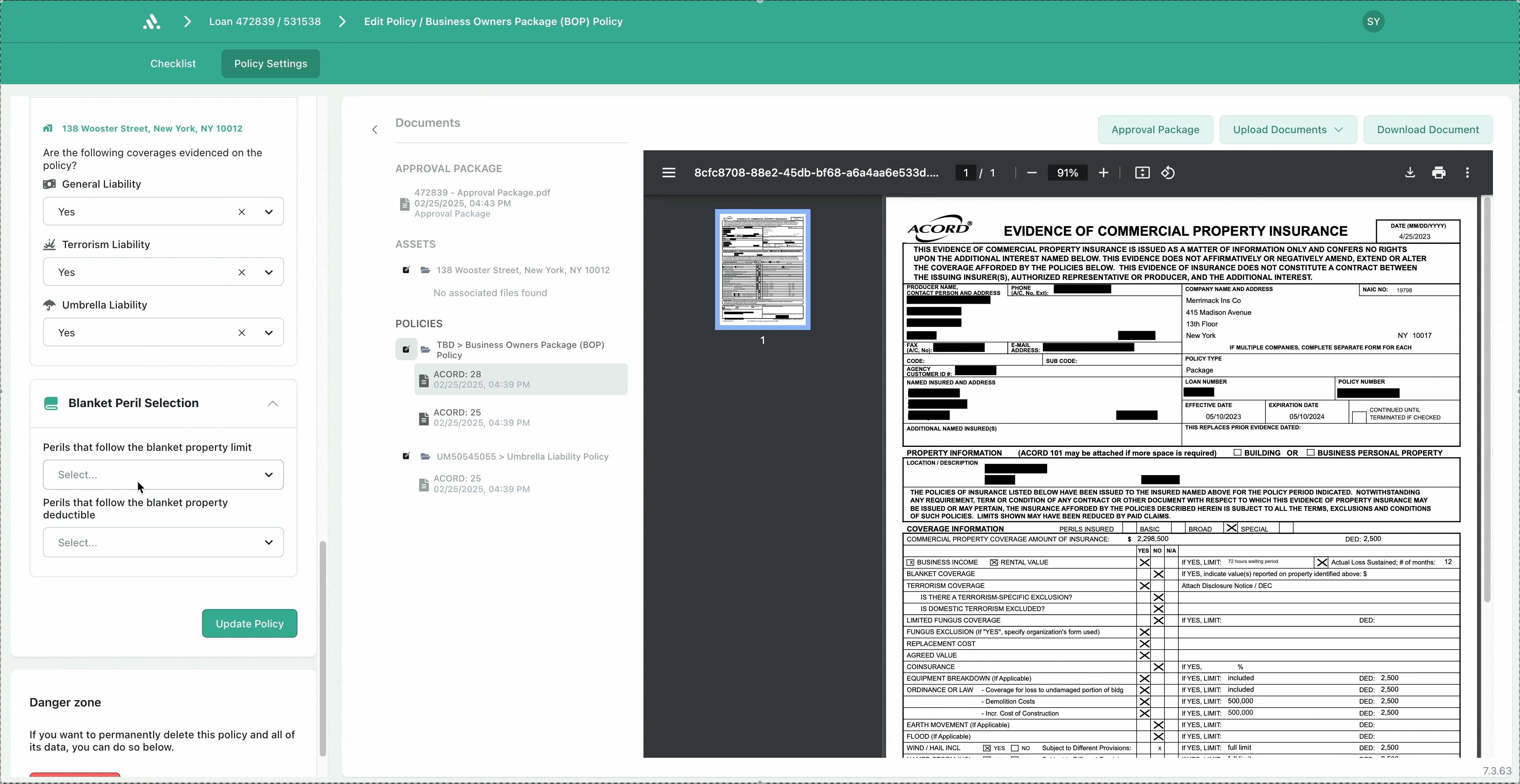This screenshot has height=784, width=1520.
Task: Select the Policy Settings tab
Action: (270, 64)
